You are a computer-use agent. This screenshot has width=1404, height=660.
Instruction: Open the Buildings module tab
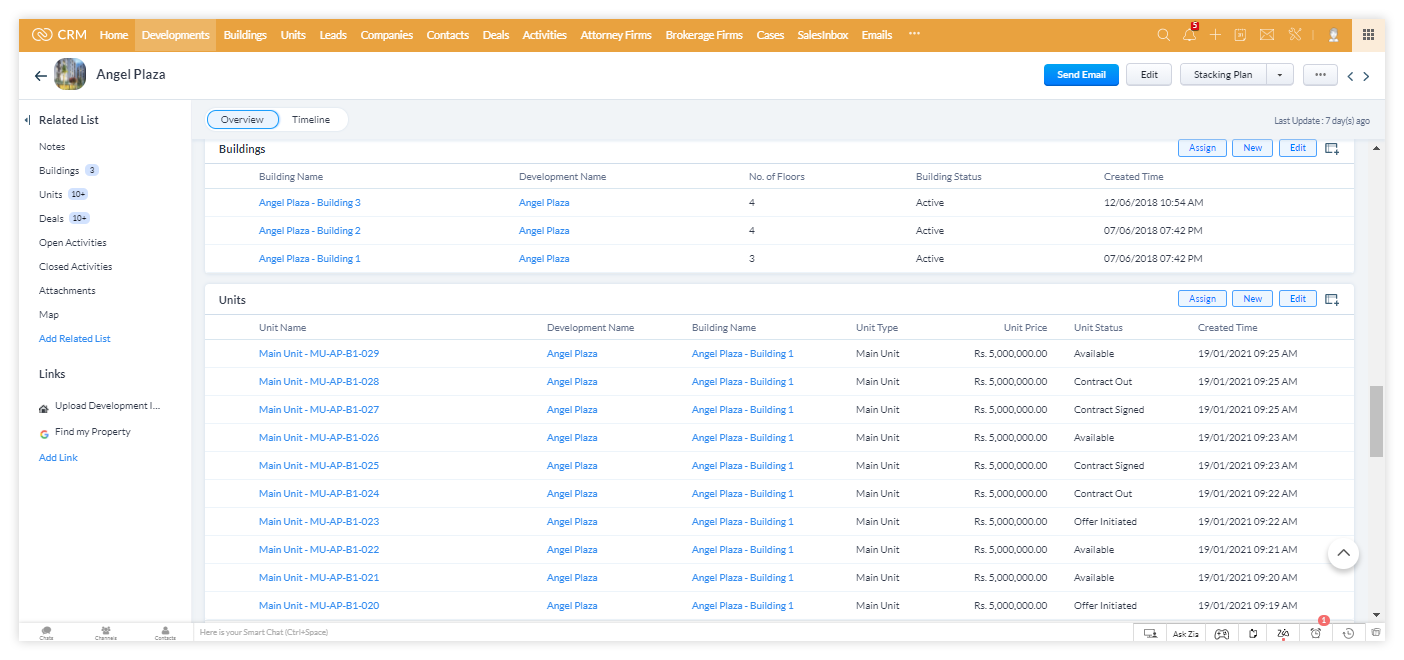point(245,35)
